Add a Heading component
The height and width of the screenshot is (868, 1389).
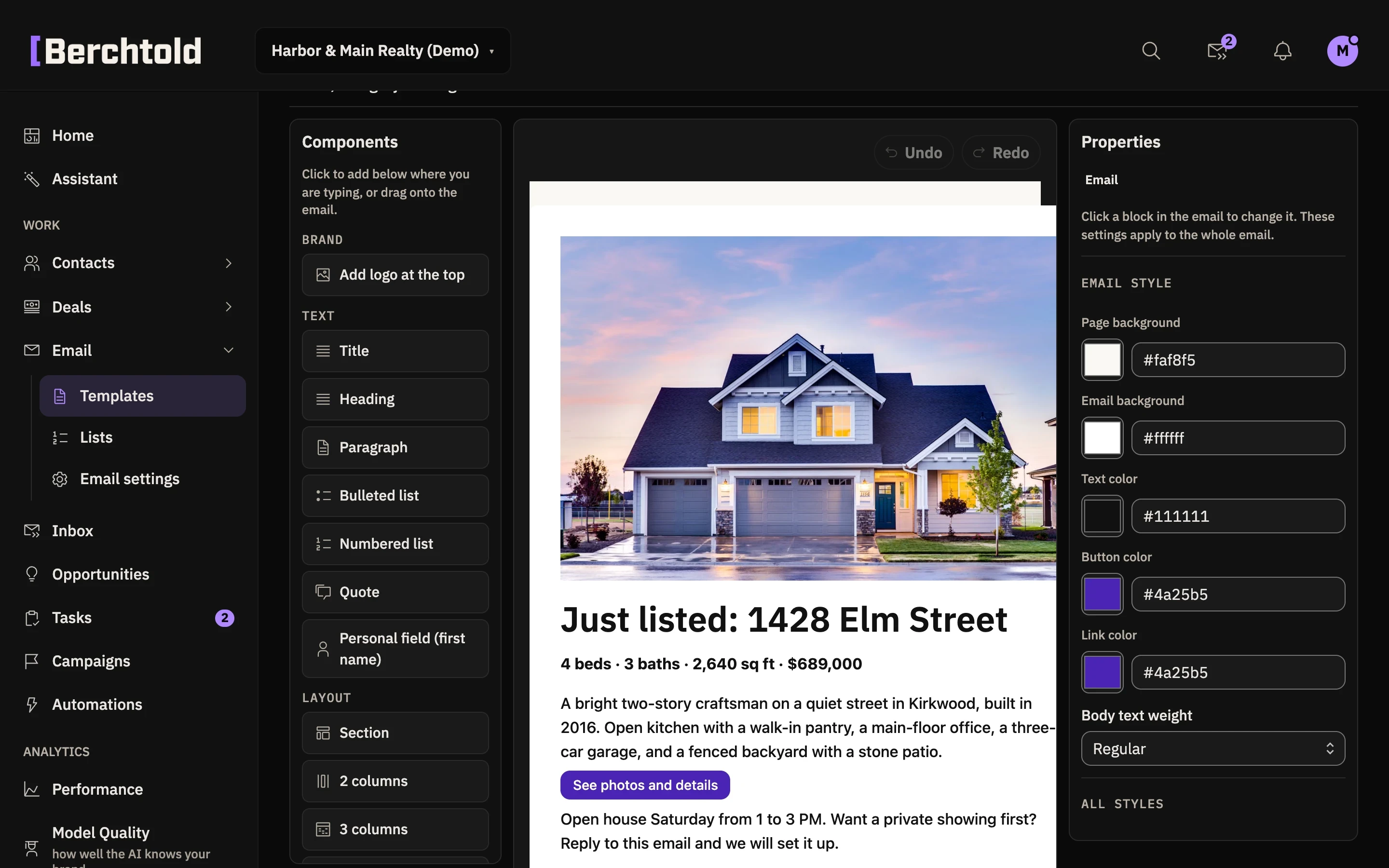click(395, 399)
